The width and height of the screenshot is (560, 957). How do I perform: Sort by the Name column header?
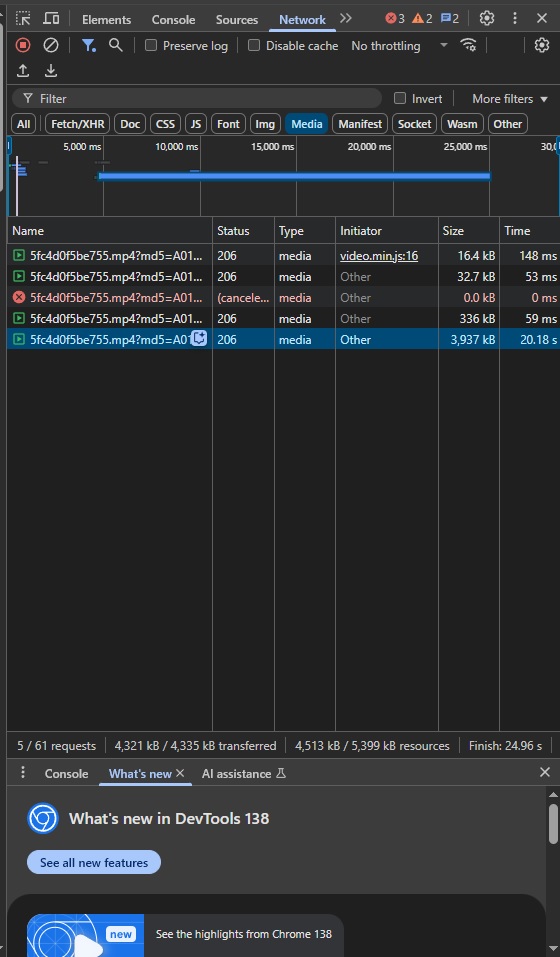(x=110, y=231)
